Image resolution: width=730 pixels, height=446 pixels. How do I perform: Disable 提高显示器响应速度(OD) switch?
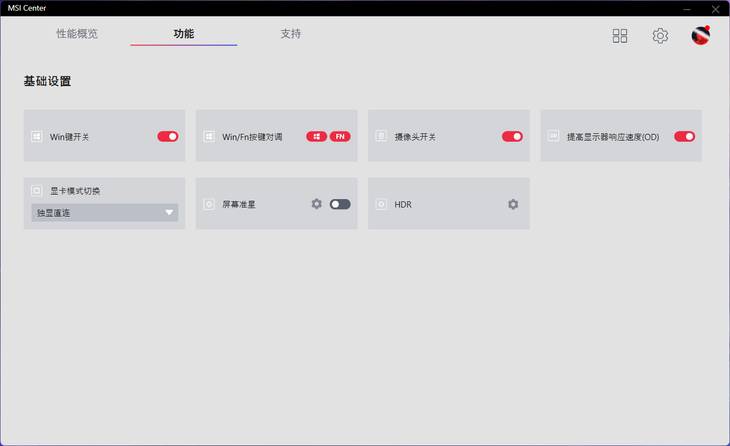684,136
